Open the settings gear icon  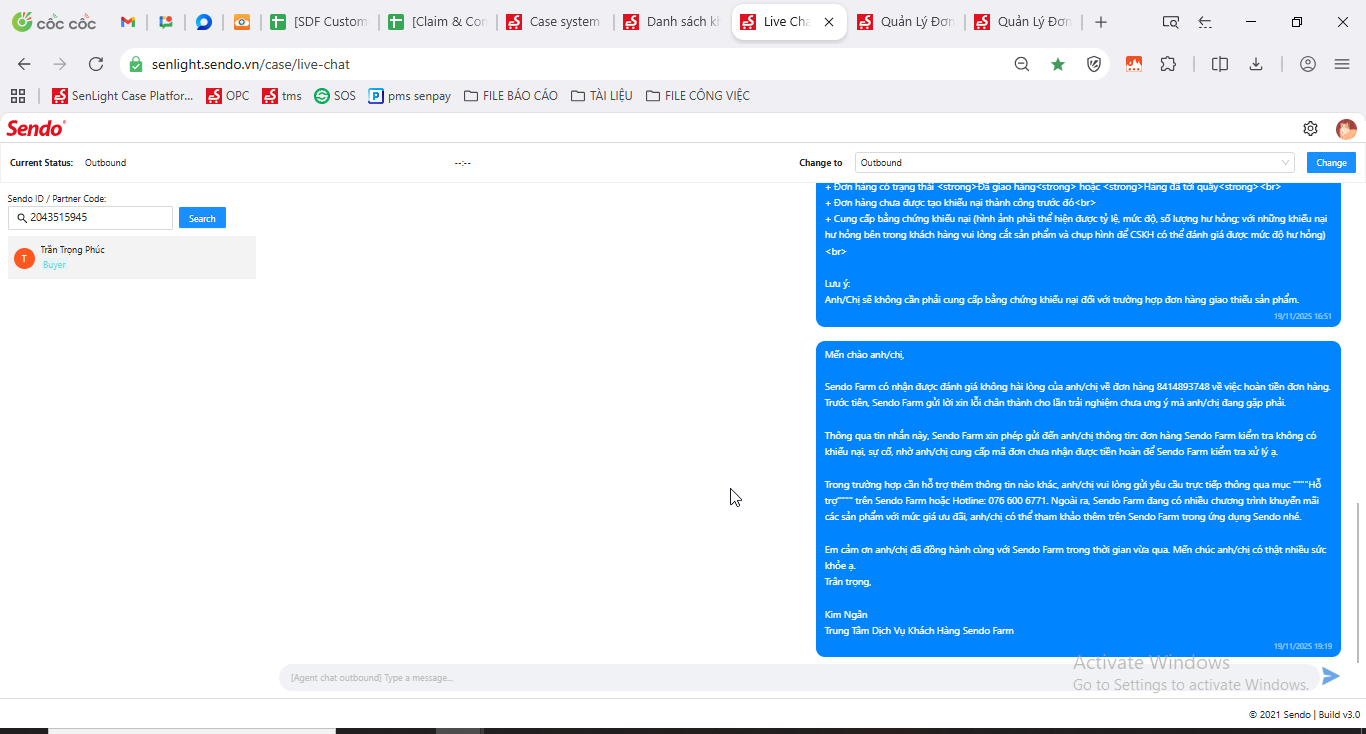click(1310, 128)
